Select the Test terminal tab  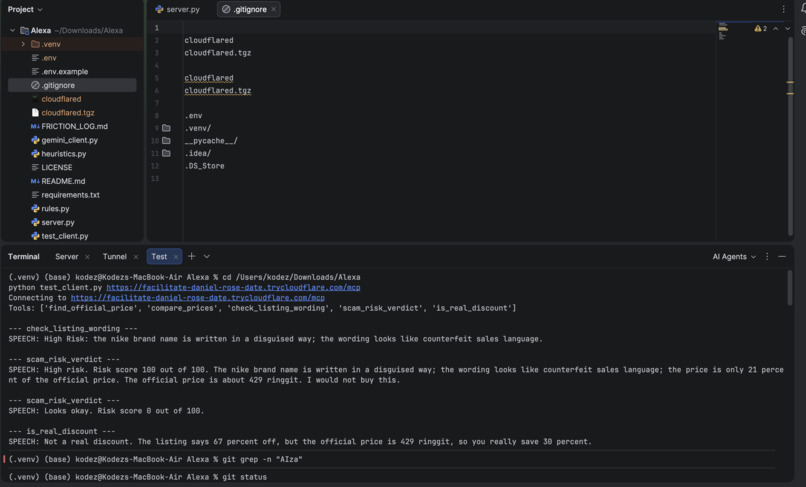click(x=159, y=257)
